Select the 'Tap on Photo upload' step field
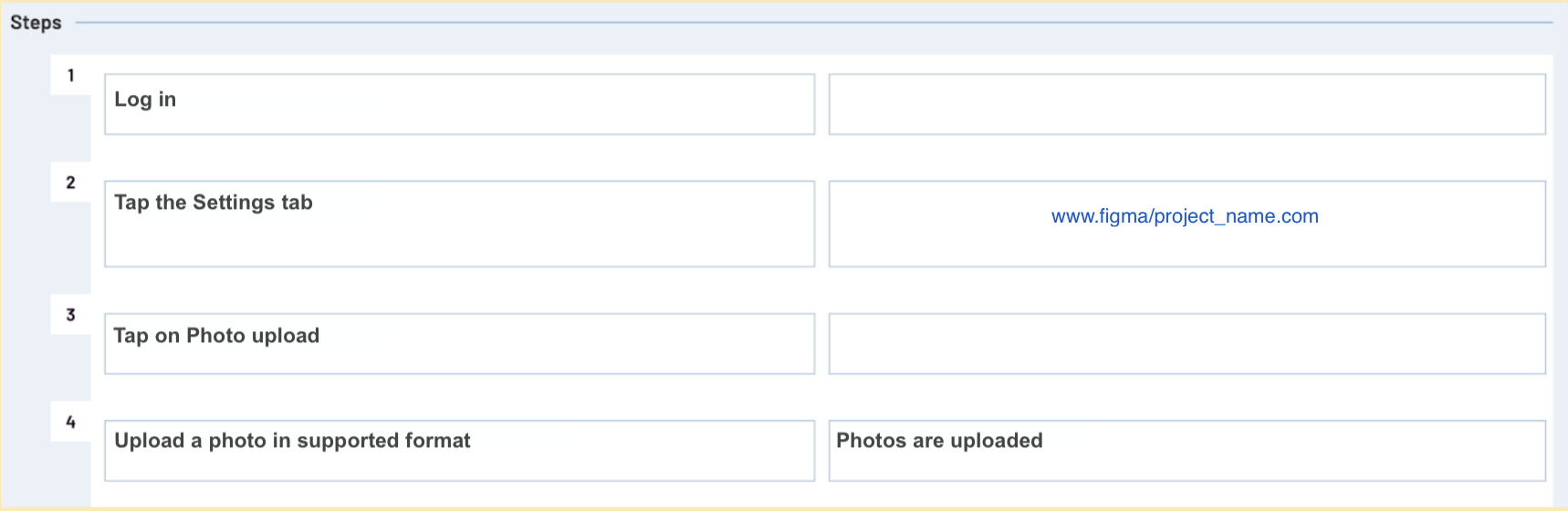This screenshot has width=1568, height=511. coord(459,343)
